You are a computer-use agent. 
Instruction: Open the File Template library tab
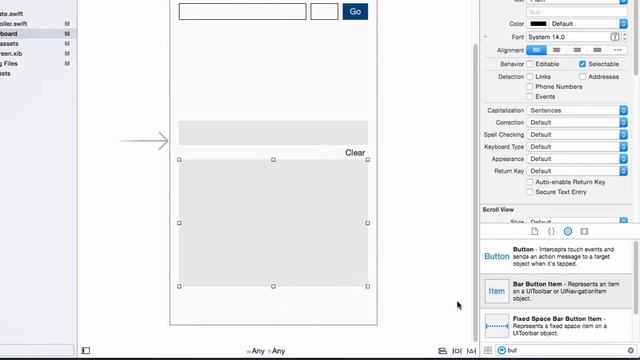point(534,231)
